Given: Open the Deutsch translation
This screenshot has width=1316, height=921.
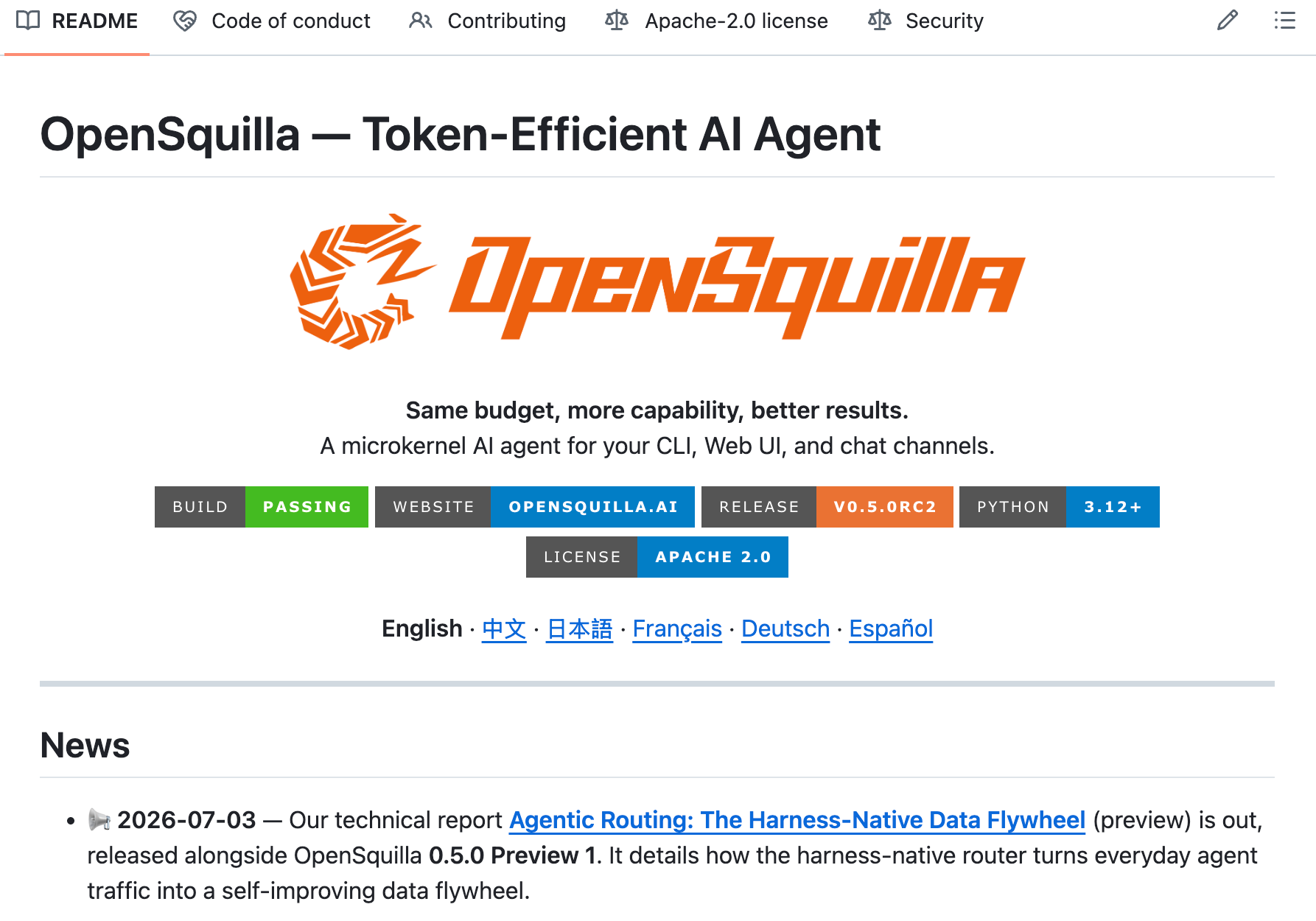Looking at the screenshot, I should click(x=785, y=629).
